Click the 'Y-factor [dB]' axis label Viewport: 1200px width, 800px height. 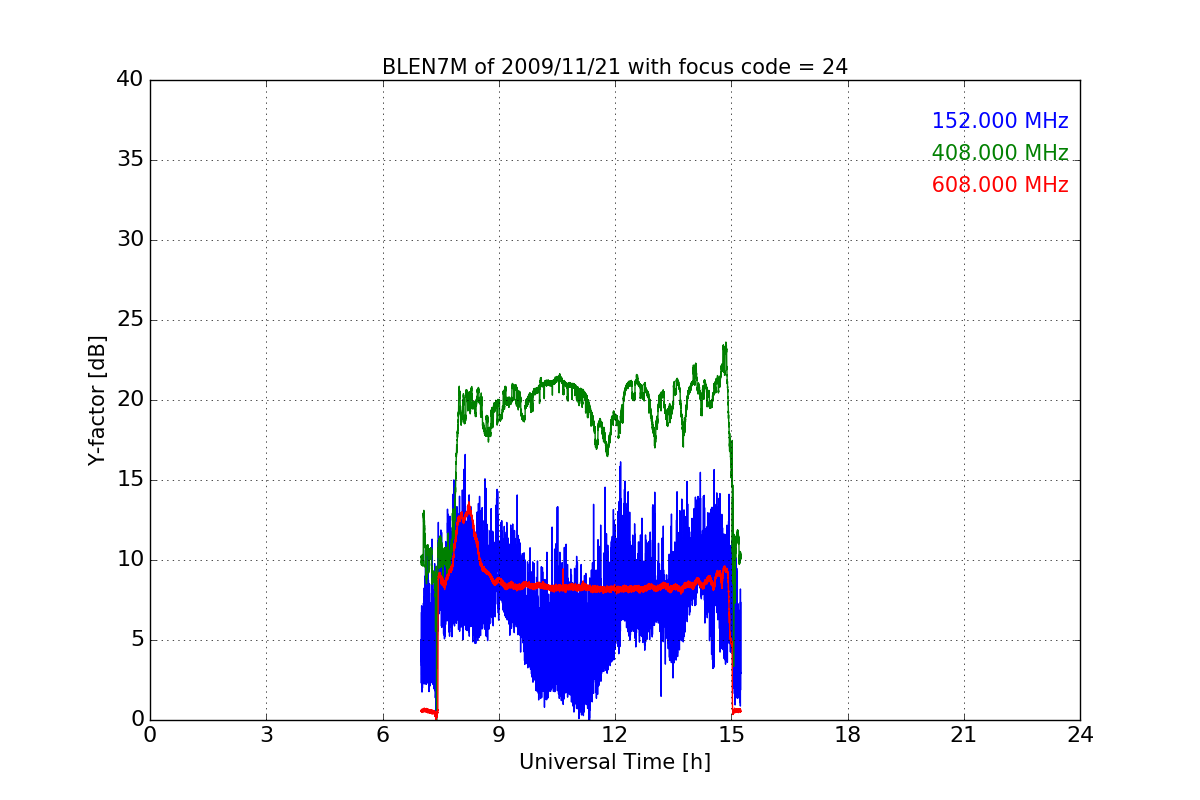[97, 400]
